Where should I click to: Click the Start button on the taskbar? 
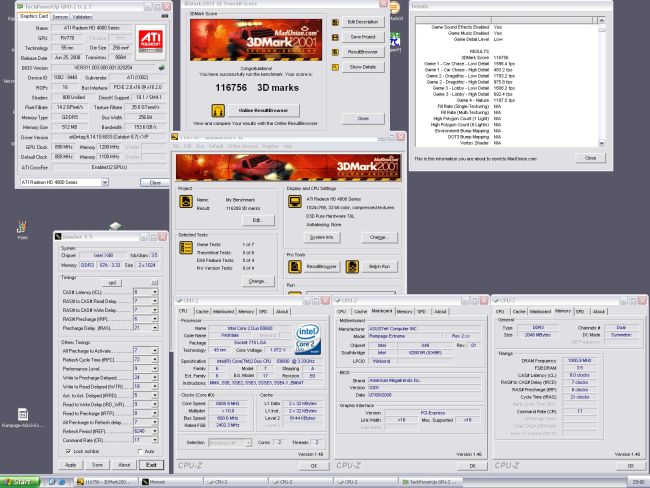17,482
